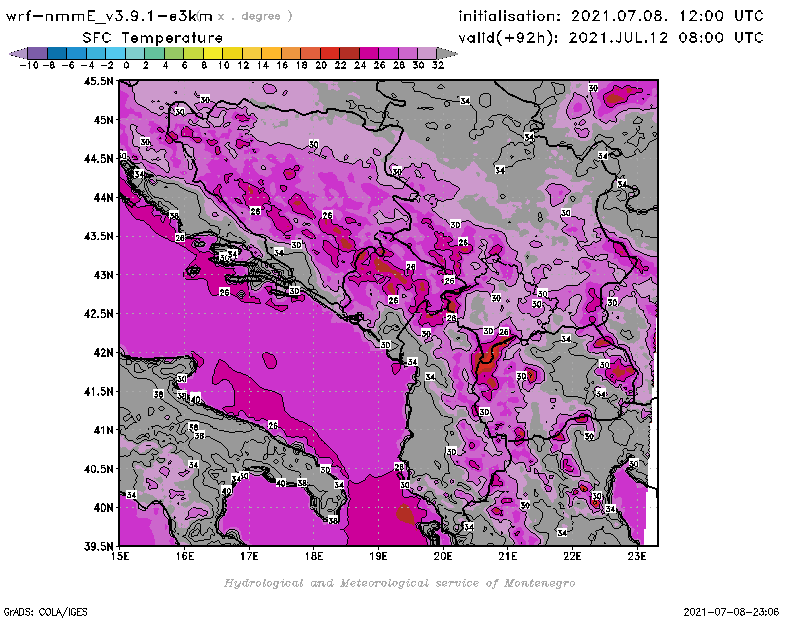Click the "23E" longitude axis label

pyautogui.click(x=637, y=556)
